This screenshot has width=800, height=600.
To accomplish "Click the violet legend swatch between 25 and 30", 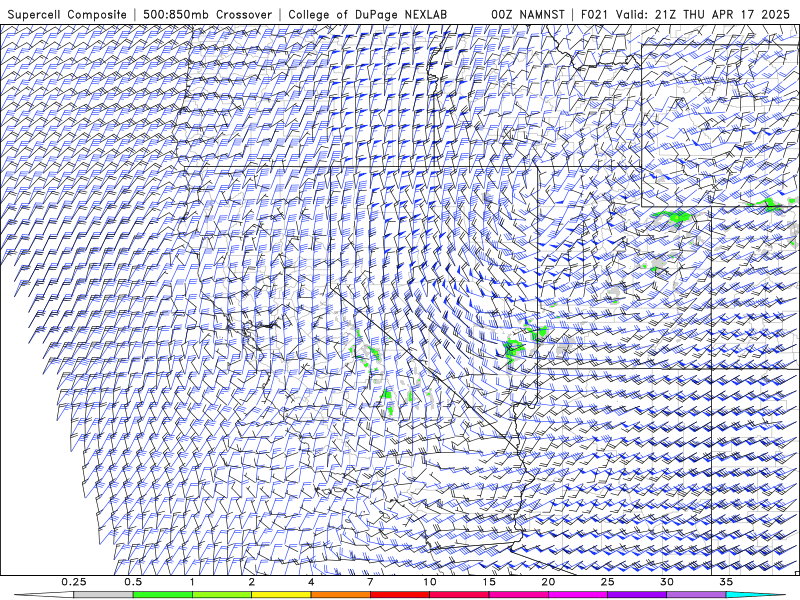I will tap(637, 595).
